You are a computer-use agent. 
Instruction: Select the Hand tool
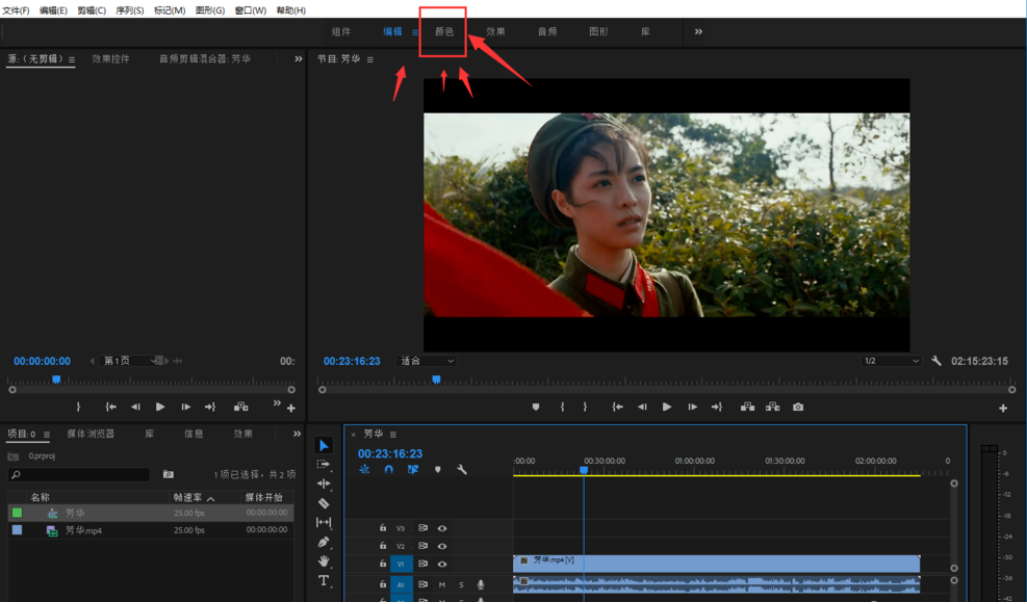pos(324,561)
